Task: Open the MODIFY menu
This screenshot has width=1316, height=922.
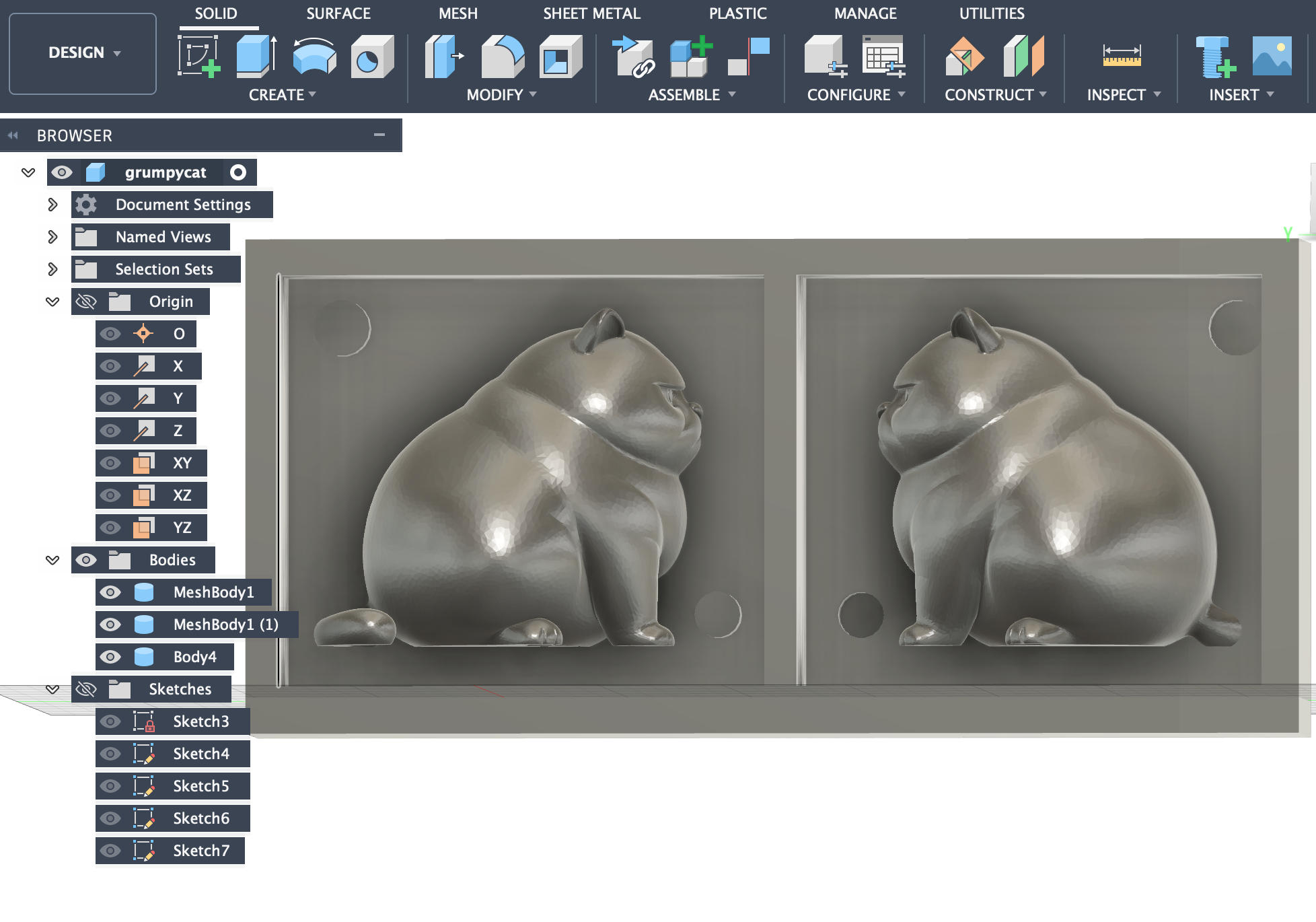Action: [x=501, y=95]
